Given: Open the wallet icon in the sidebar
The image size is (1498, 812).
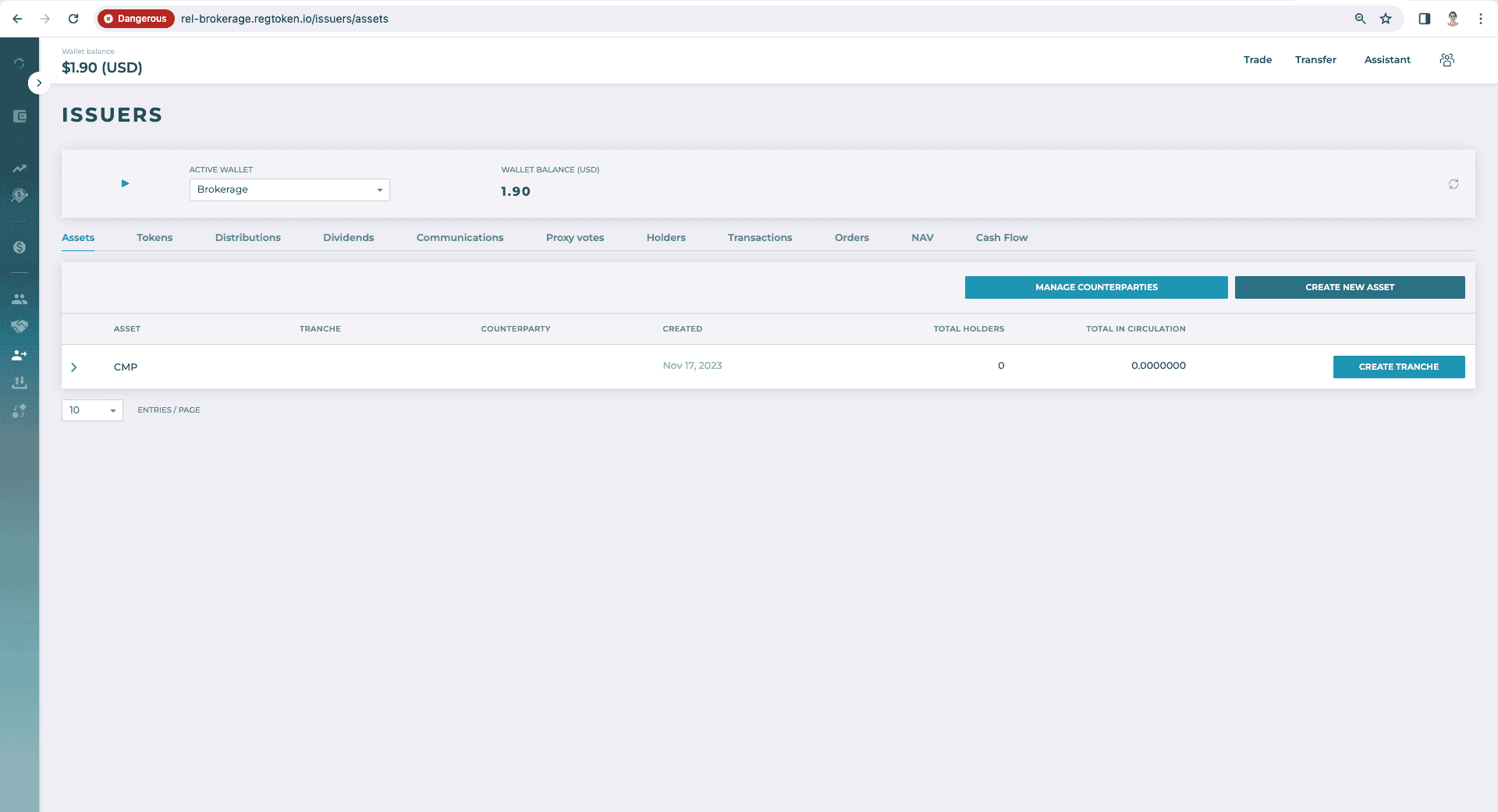Looking at the screenshot, I should coord(20,116).
